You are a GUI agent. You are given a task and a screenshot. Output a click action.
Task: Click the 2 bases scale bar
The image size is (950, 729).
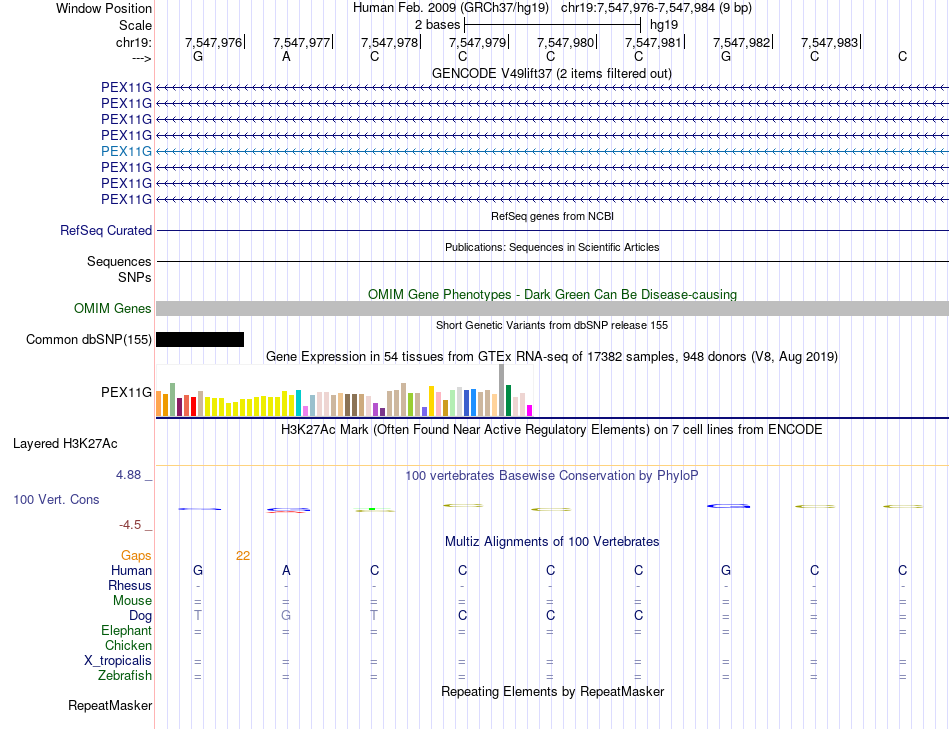tap(552, 25)
